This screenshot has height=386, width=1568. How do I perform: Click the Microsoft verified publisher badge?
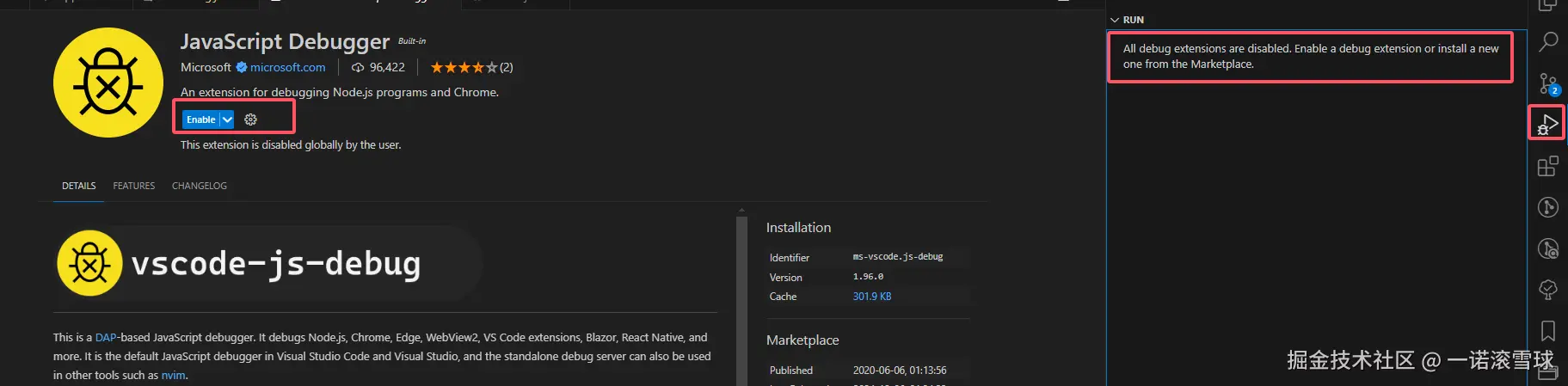click(x=242, y=67)
